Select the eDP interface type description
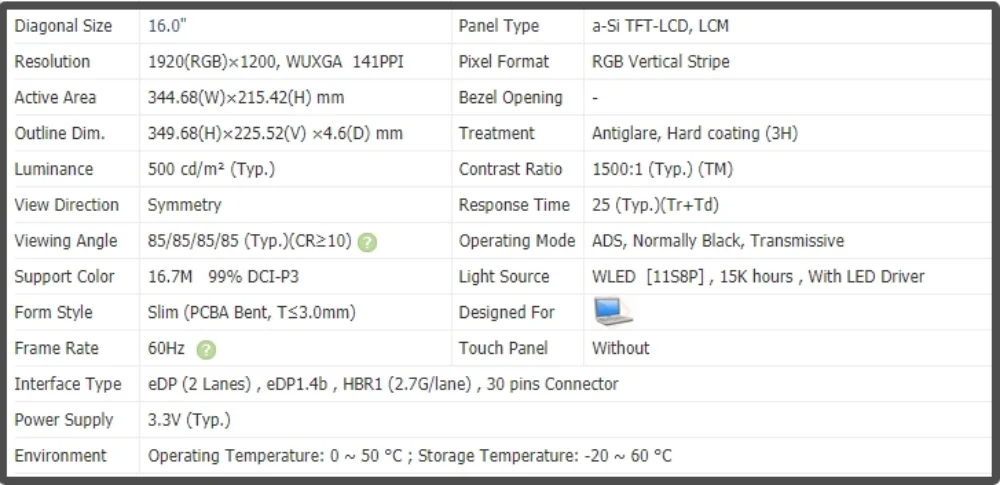Image resolution: width=1000 pixels, height=485 pixels. pyautogui.click(x=383, y=384)
